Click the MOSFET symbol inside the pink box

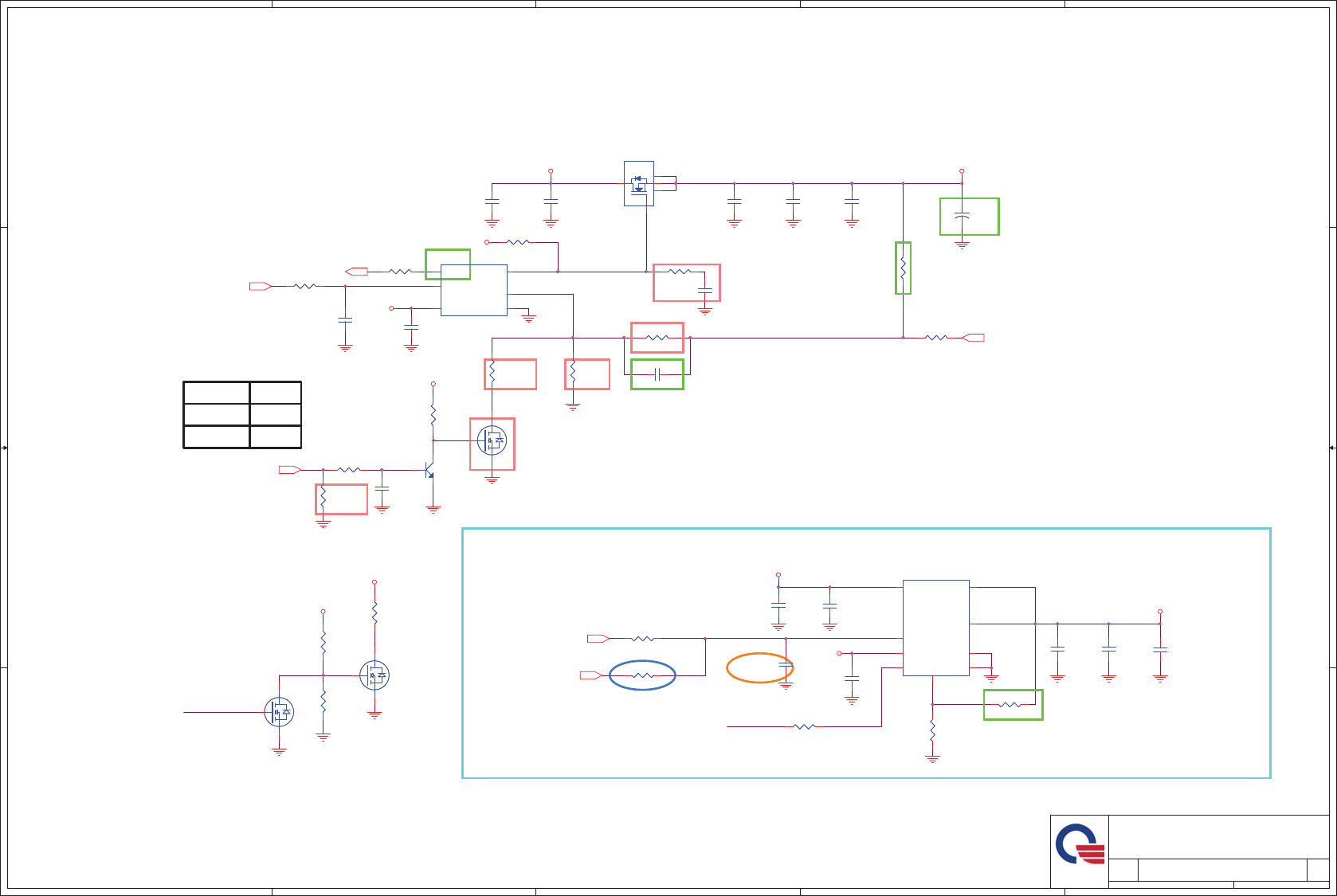click(x=492, y=440)
